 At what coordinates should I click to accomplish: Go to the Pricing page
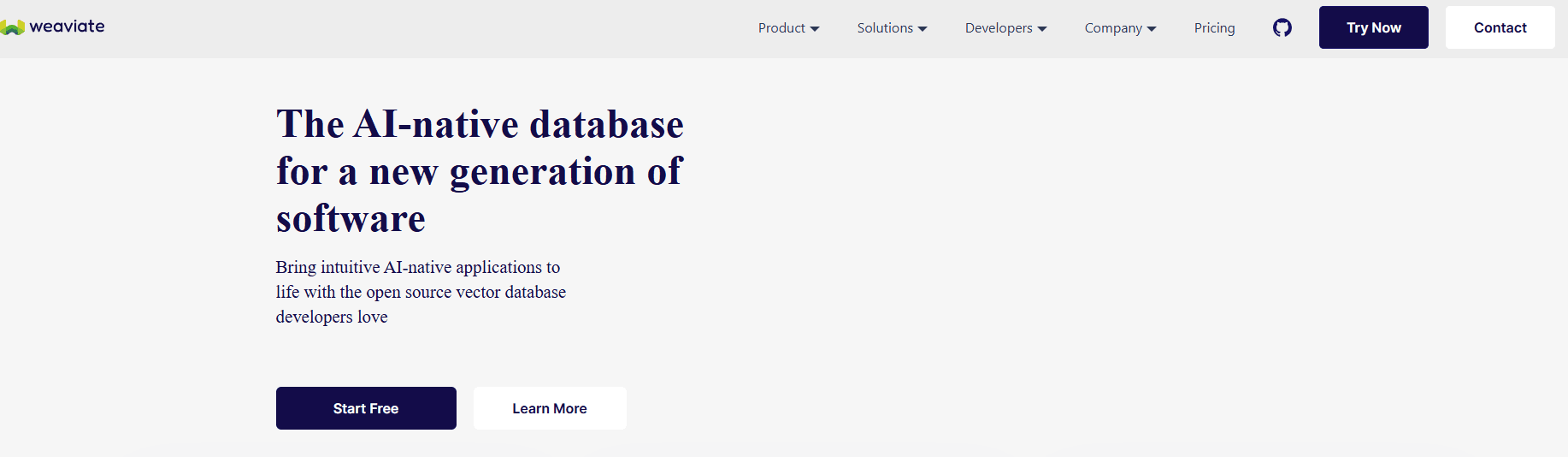pyautogui.click(x=1214, y=28)
